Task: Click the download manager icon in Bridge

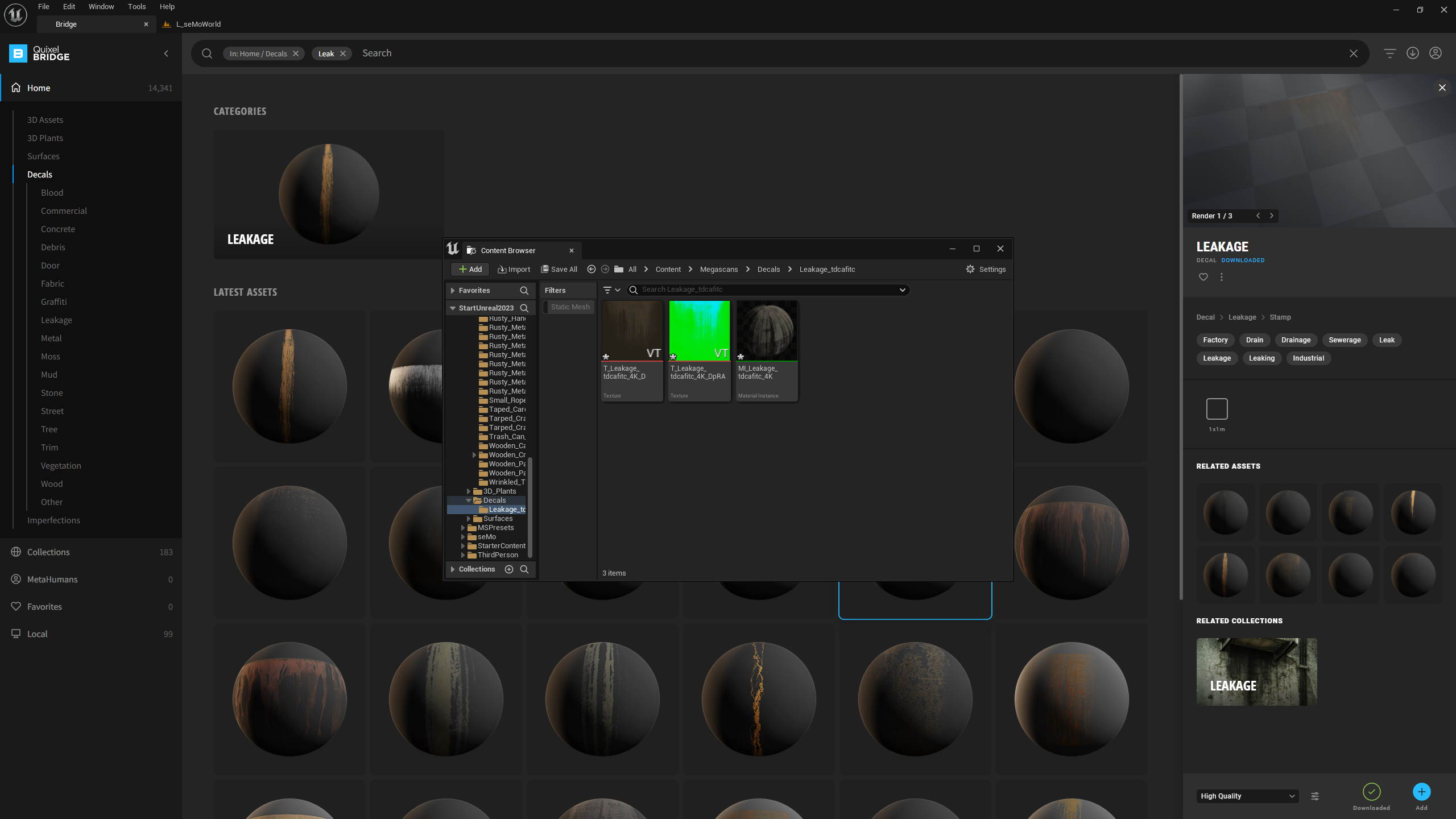Action: [1412, 53]
